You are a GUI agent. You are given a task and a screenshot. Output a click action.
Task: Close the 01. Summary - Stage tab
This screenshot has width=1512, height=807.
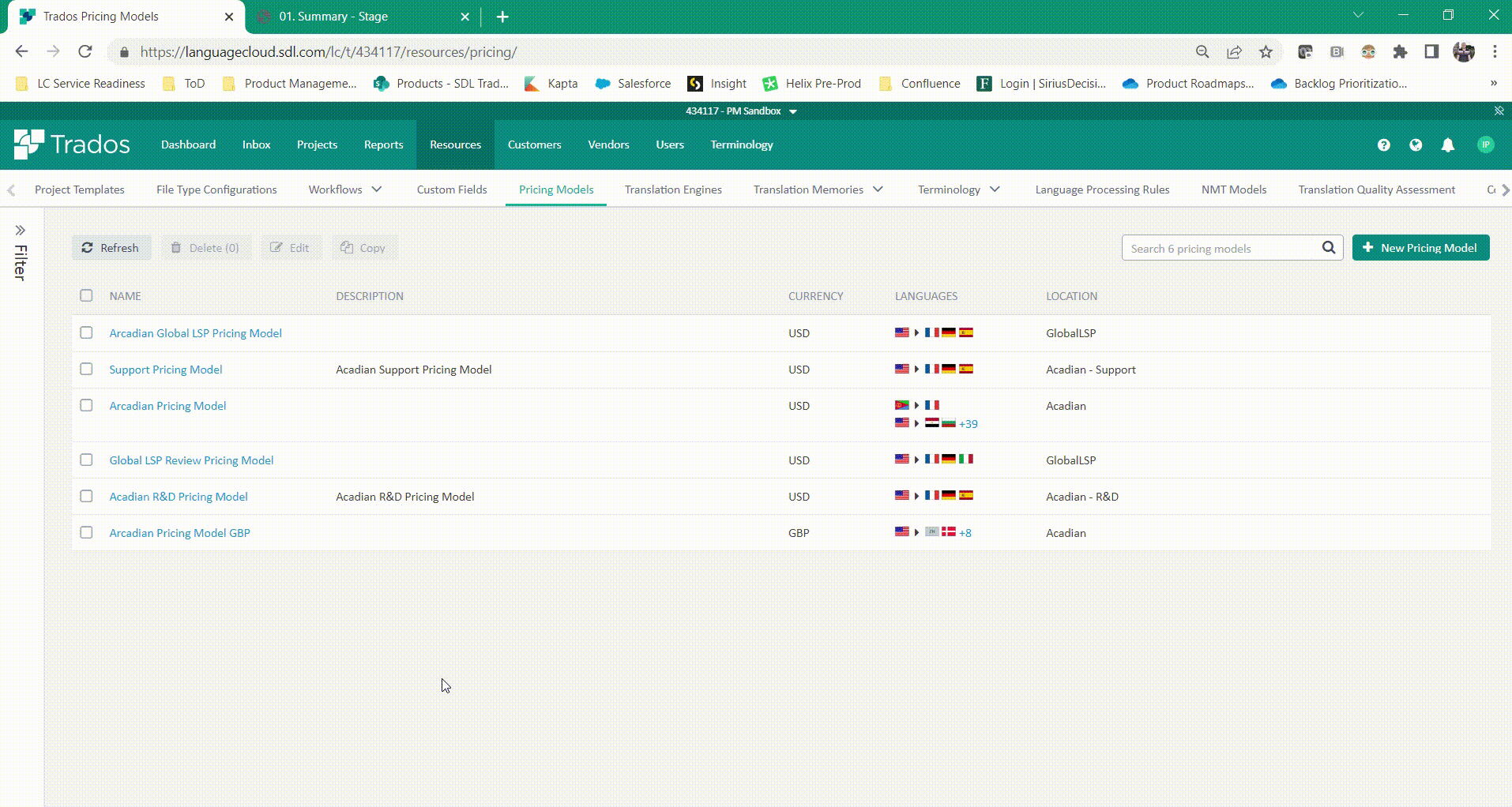465,17
